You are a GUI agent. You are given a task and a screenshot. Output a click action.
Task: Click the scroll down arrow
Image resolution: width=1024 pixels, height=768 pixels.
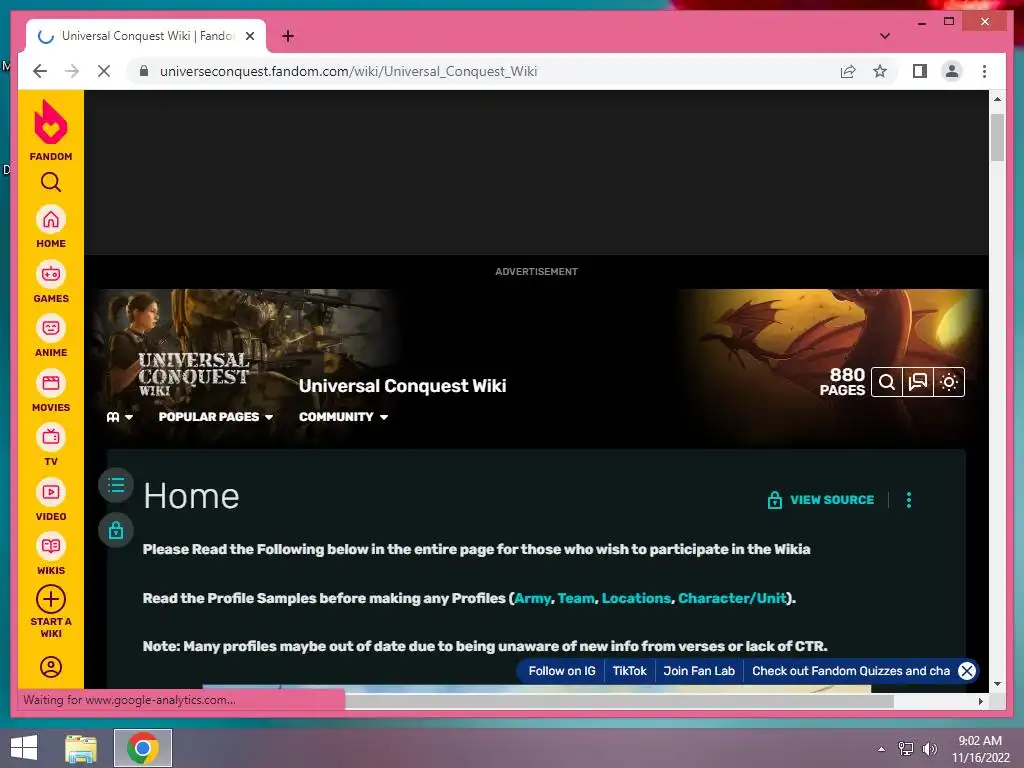click(x=997, y=684)
